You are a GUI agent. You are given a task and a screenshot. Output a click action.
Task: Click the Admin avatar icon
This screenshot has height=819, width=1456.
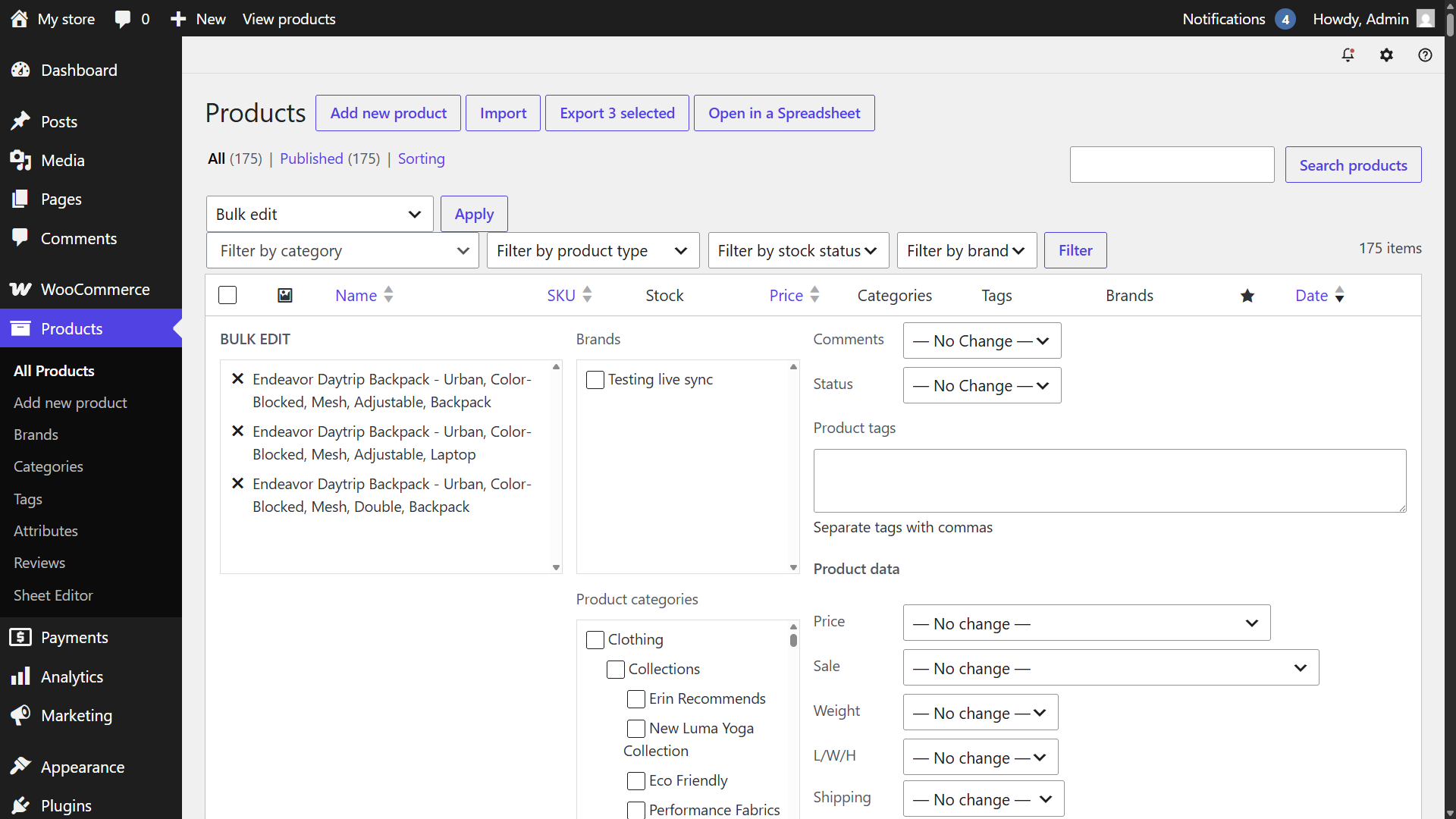click(1426, 18)
